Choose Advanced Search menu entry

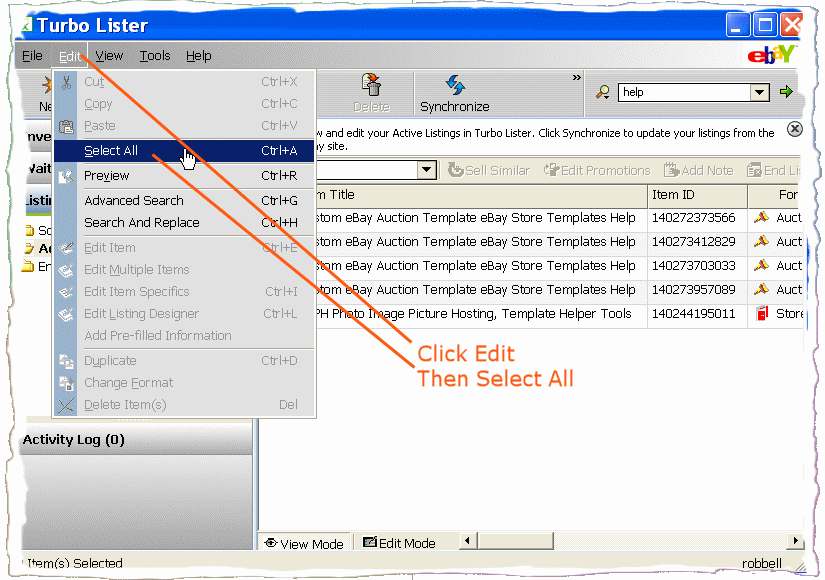tap(184, 201)
